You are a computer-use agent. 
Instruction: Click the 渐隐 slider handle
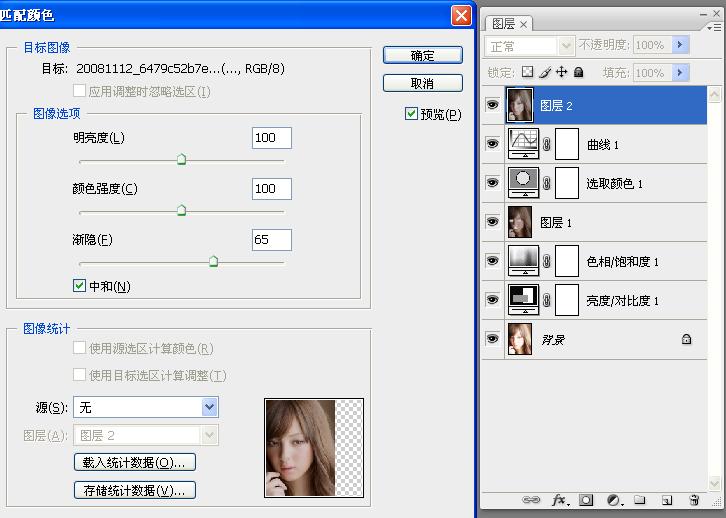click(x=213, y=261)
